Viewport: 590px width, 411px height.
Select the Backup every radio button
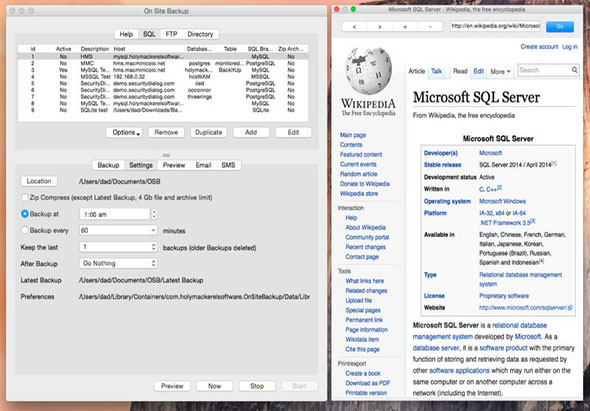click(25, 230)
